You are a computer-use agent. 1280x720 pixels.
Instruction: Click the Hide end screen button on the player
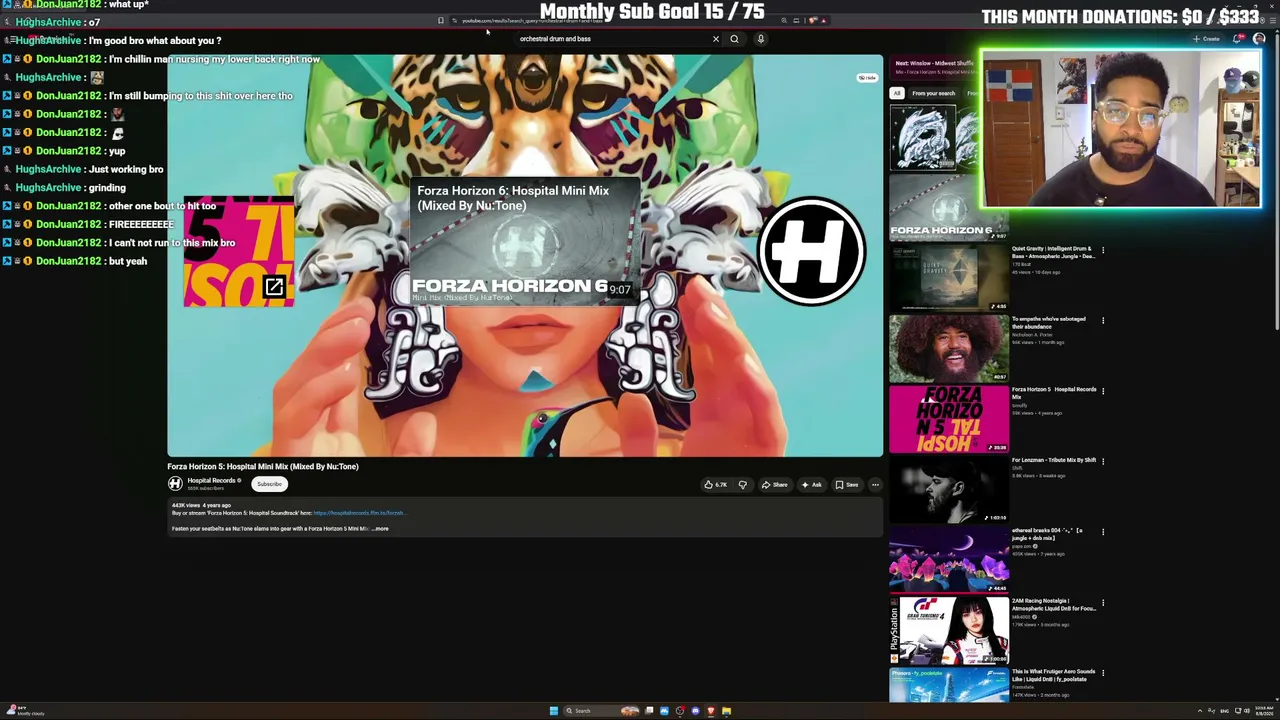click(x=866, y=77)
